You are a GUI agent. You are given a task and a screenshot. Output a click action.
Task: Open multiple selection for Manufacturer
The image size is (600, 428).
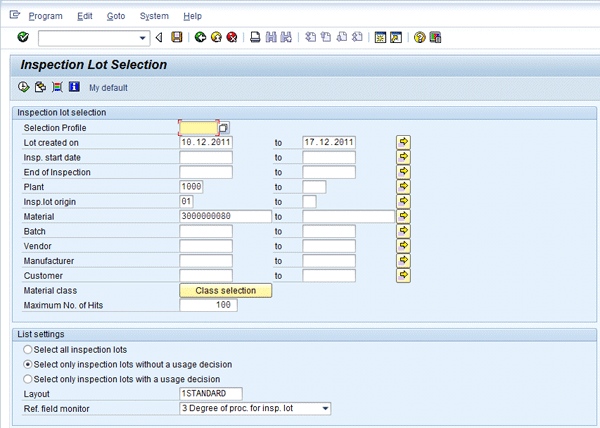click(403, 260)
